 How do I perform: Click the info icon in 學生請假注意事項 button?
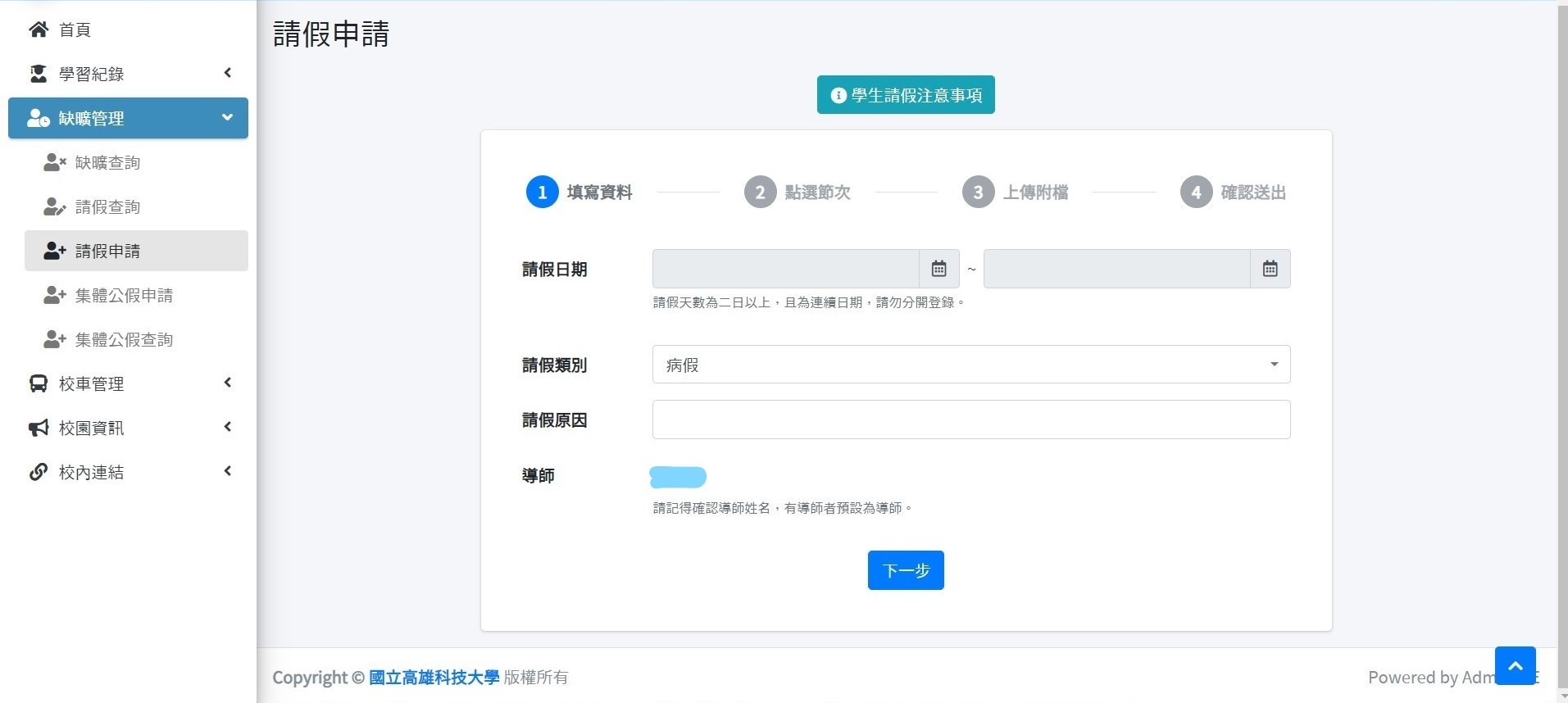[x=839, y=95]
